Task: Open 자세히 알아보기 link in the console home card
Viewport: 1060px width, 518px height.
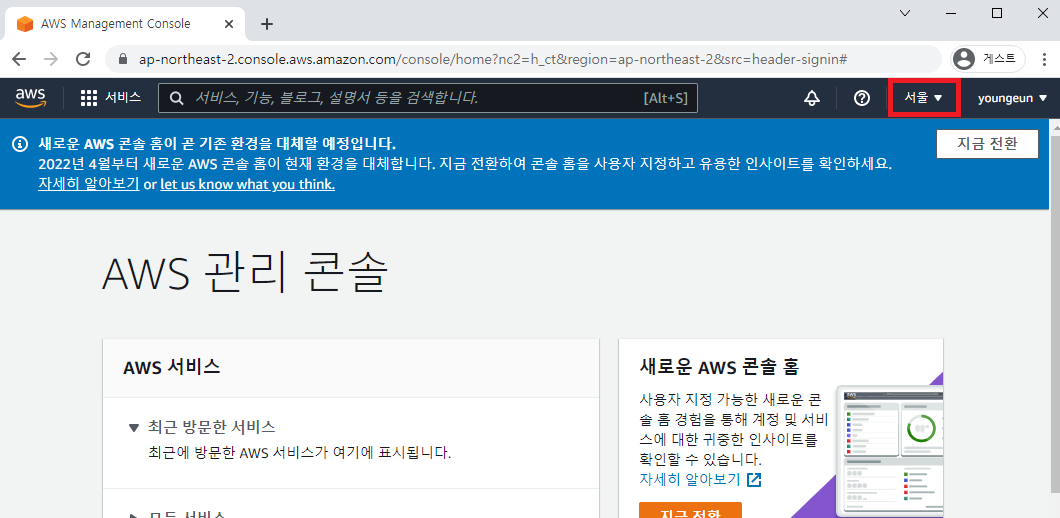Action: pyautogui.click(x=690, y=480)
